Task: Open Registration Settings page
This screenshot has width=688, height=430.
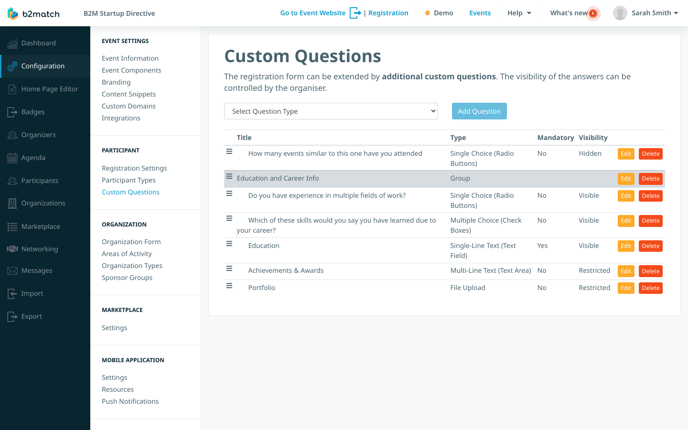Action: pos(134,168)
